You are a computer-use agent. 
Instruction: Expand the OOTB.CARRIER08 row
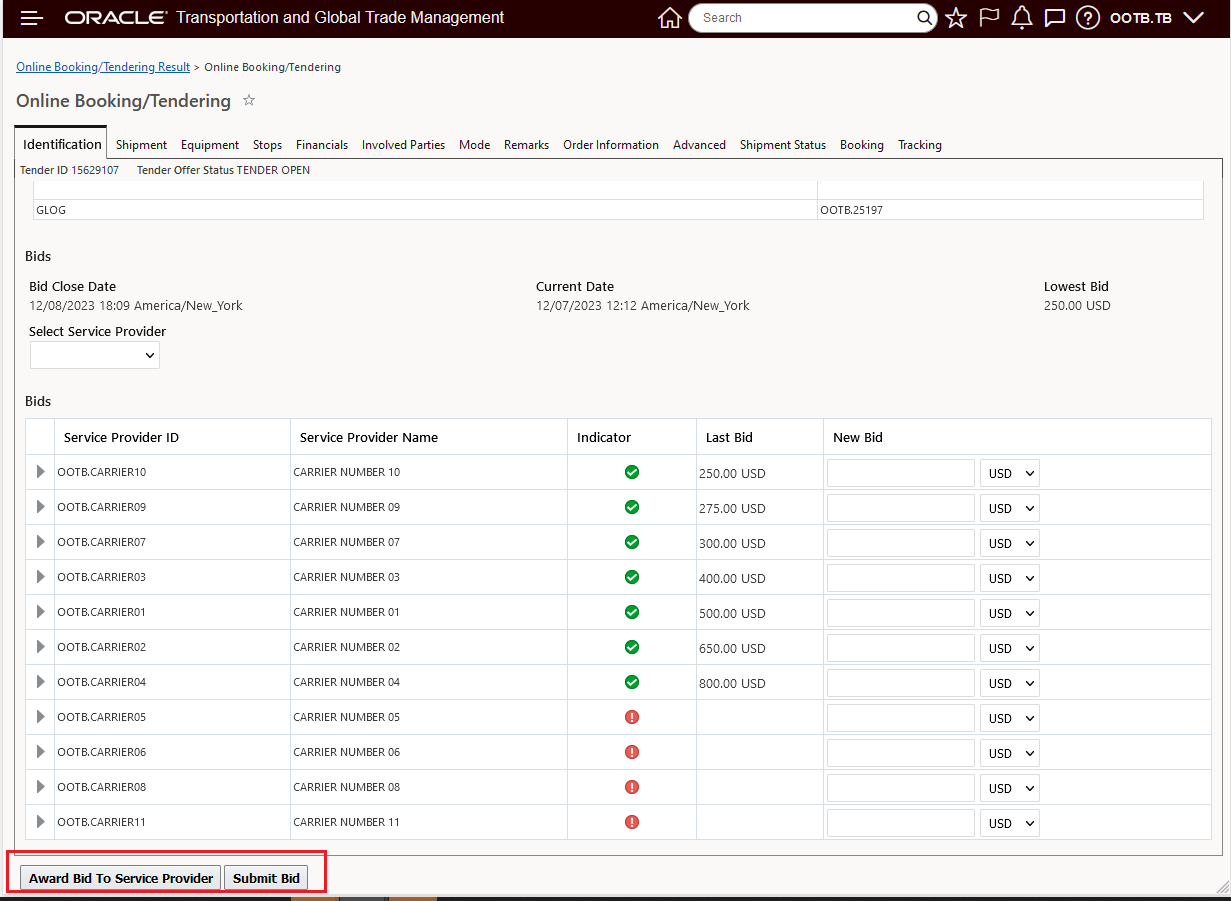(x=41, y=787)
